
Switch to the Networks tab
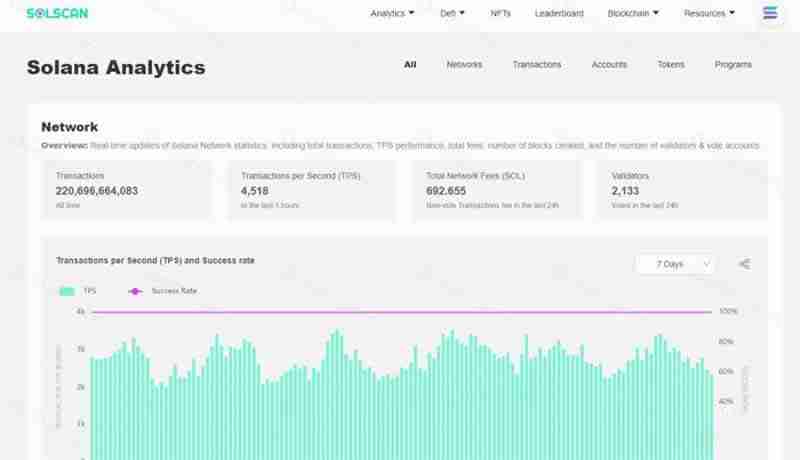[464, 65]
